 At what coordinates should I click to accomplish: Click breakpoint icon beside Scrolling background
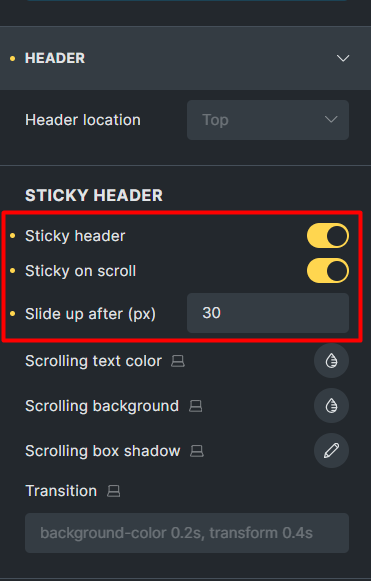[x=195, y=406]
